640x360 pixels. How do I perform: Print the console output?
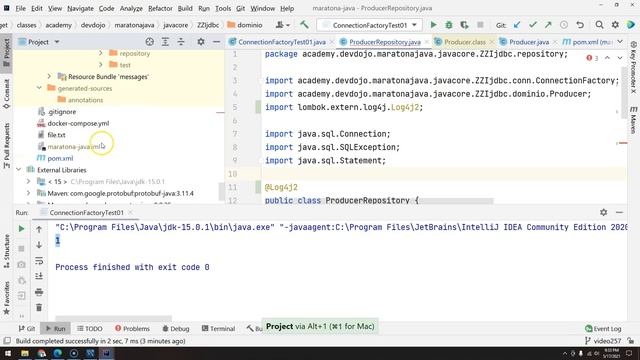tap(39, 292)
